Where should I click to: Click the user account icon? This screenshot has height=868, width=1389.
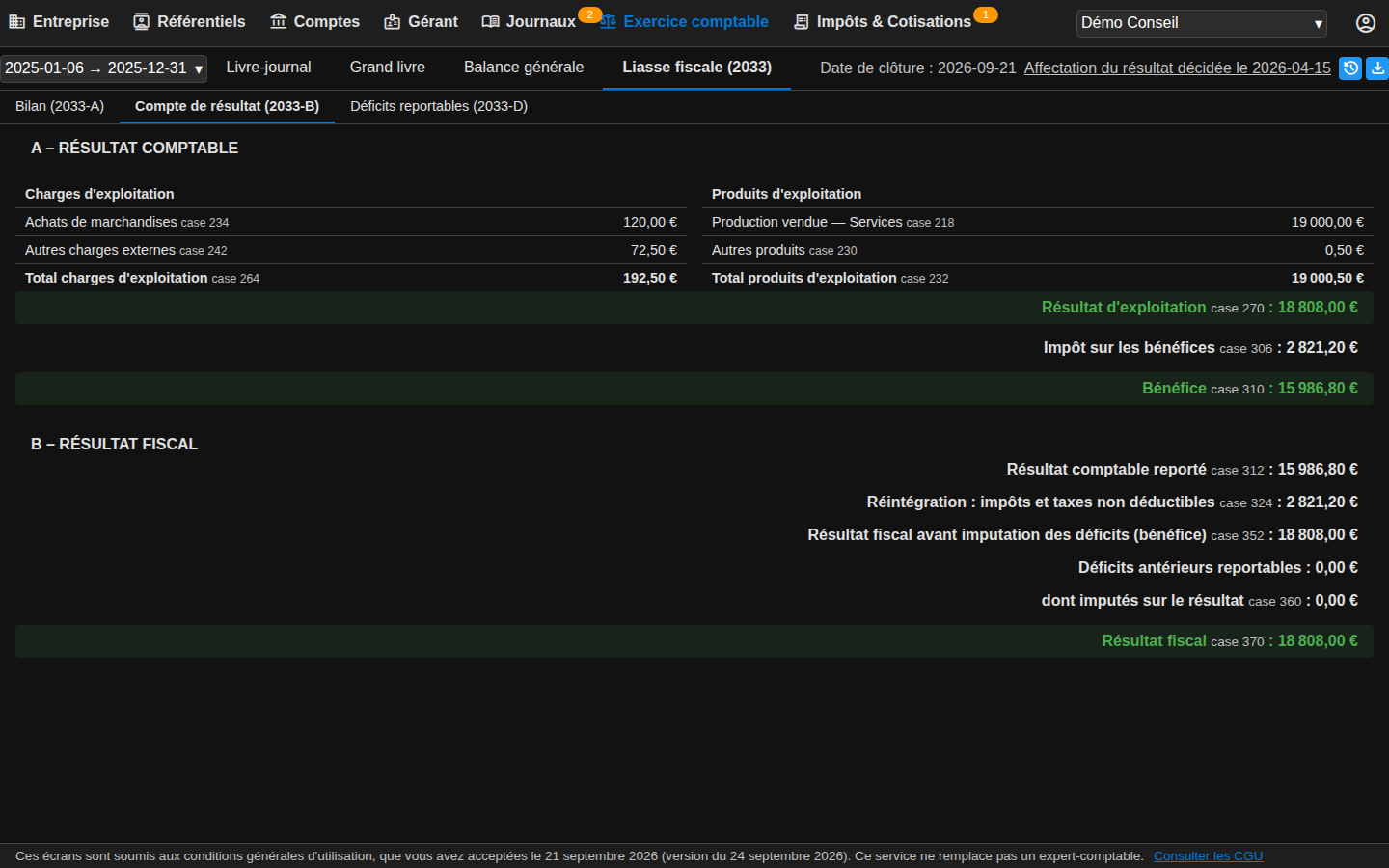(1366, 22)
